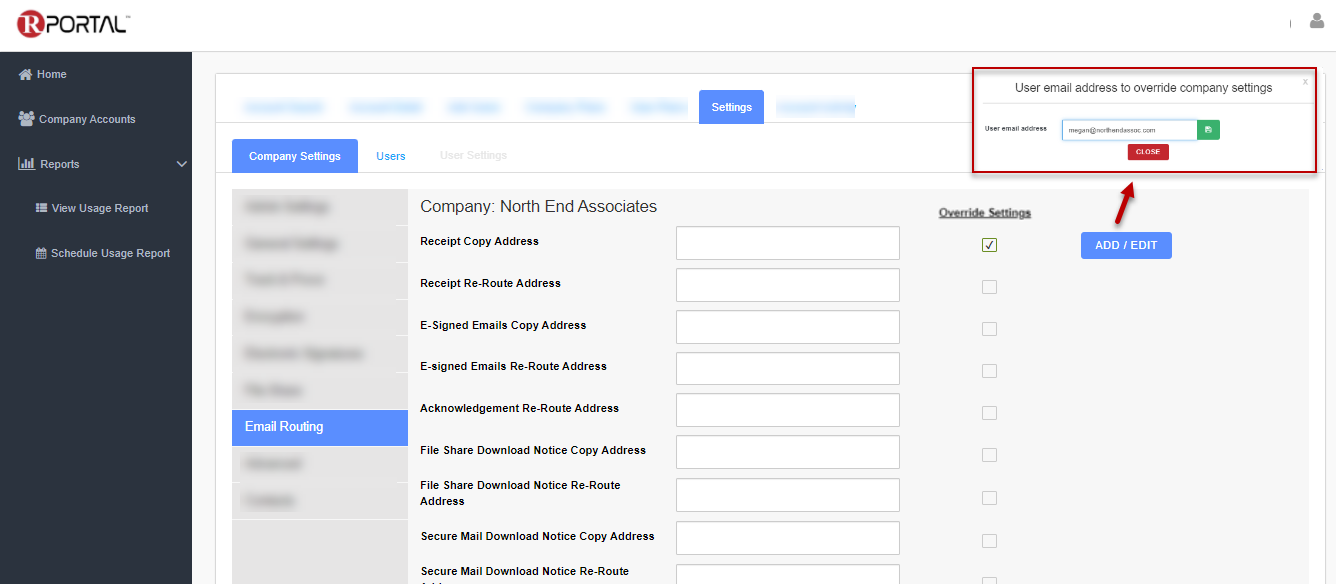Enable override for Receipt Re-Route Address
The image size is (1336, 584).
989,287
